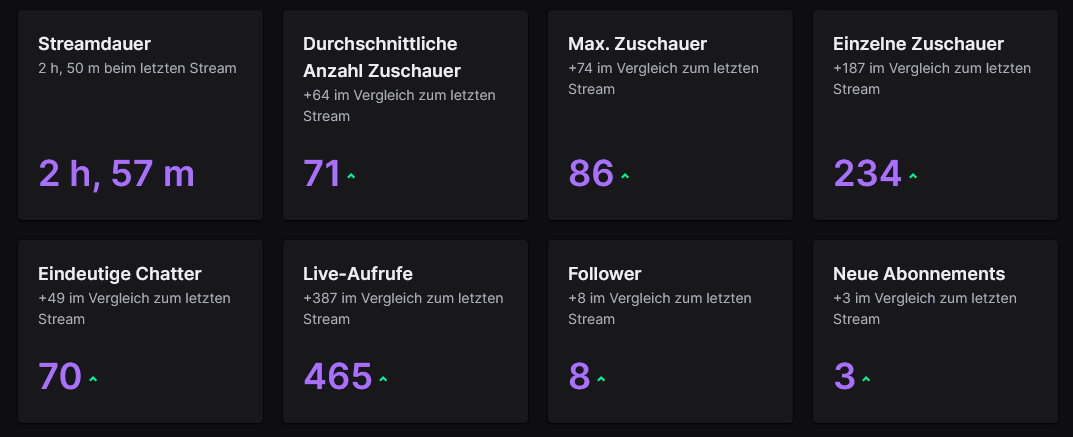This screenshot has width=1073, height=437.
Task: Click the 2 h, 50 m beim letzten Stream text
Action: (138, 68)
